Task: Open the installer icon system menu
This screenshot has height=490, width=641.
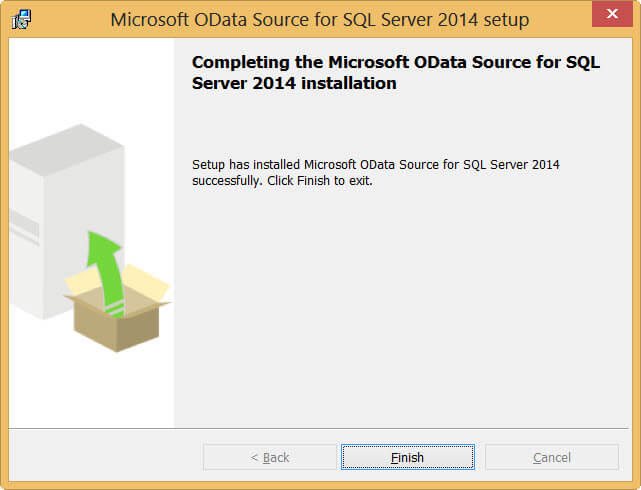Action: (22, 19)
